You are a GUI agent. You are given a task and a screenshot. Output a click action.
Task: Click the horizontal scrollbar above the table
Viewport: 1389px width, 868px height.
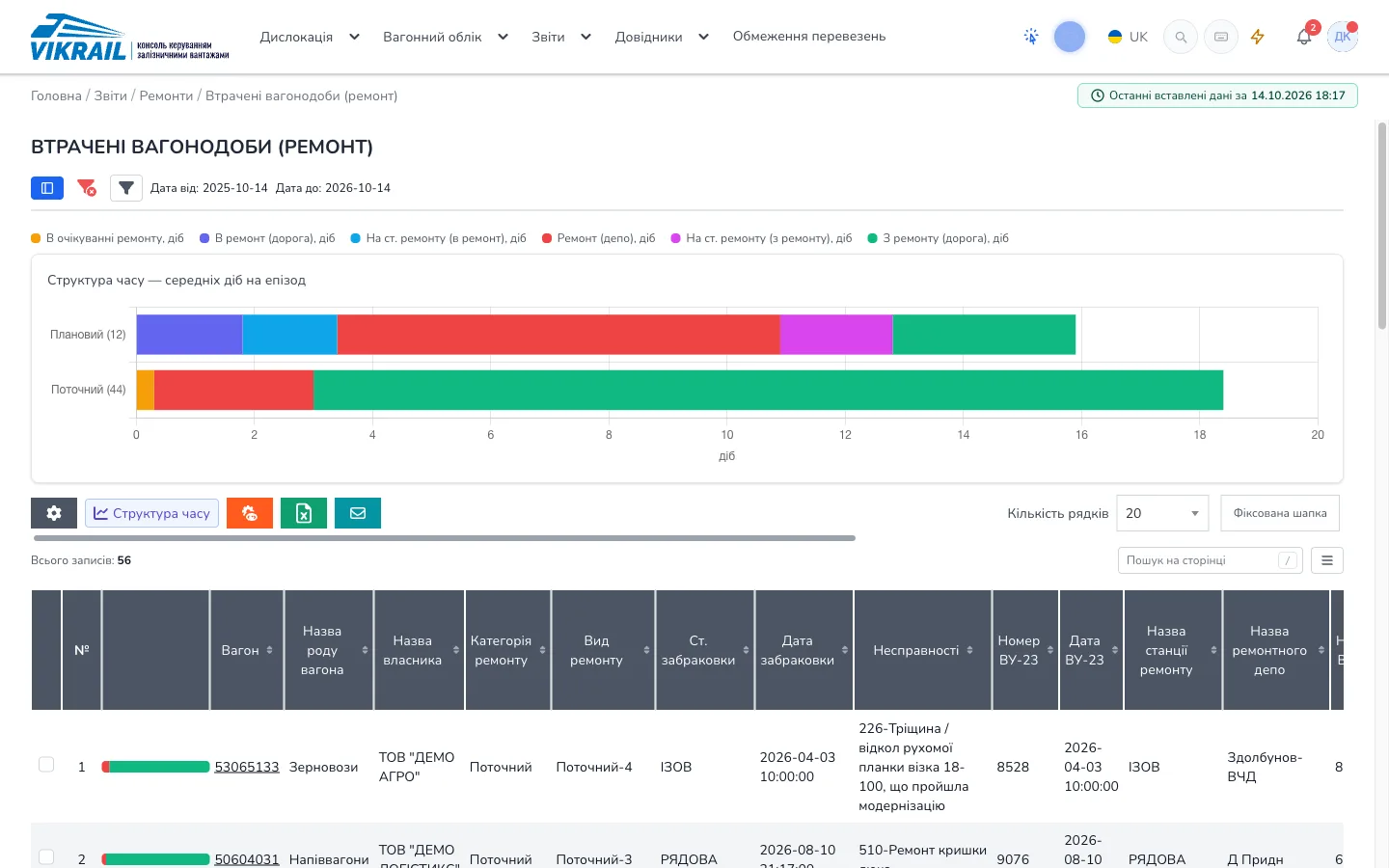(x=445, y=538)
